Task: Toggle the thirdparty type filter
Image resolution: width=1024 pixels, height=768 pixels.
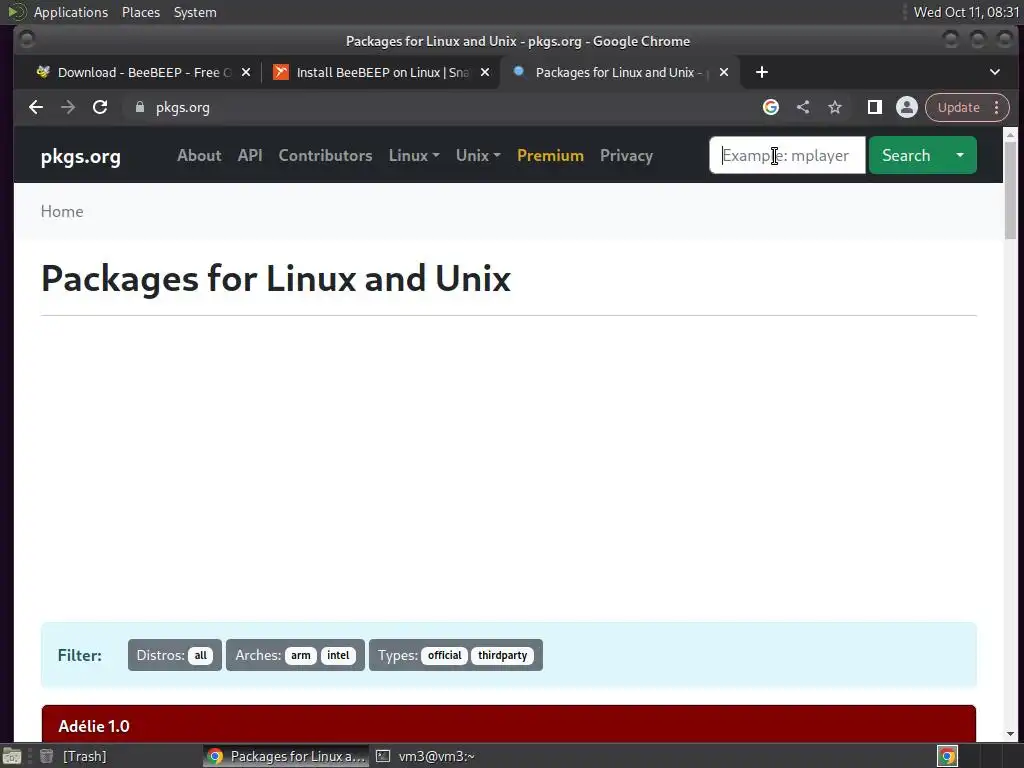Action: pos(502,655)
